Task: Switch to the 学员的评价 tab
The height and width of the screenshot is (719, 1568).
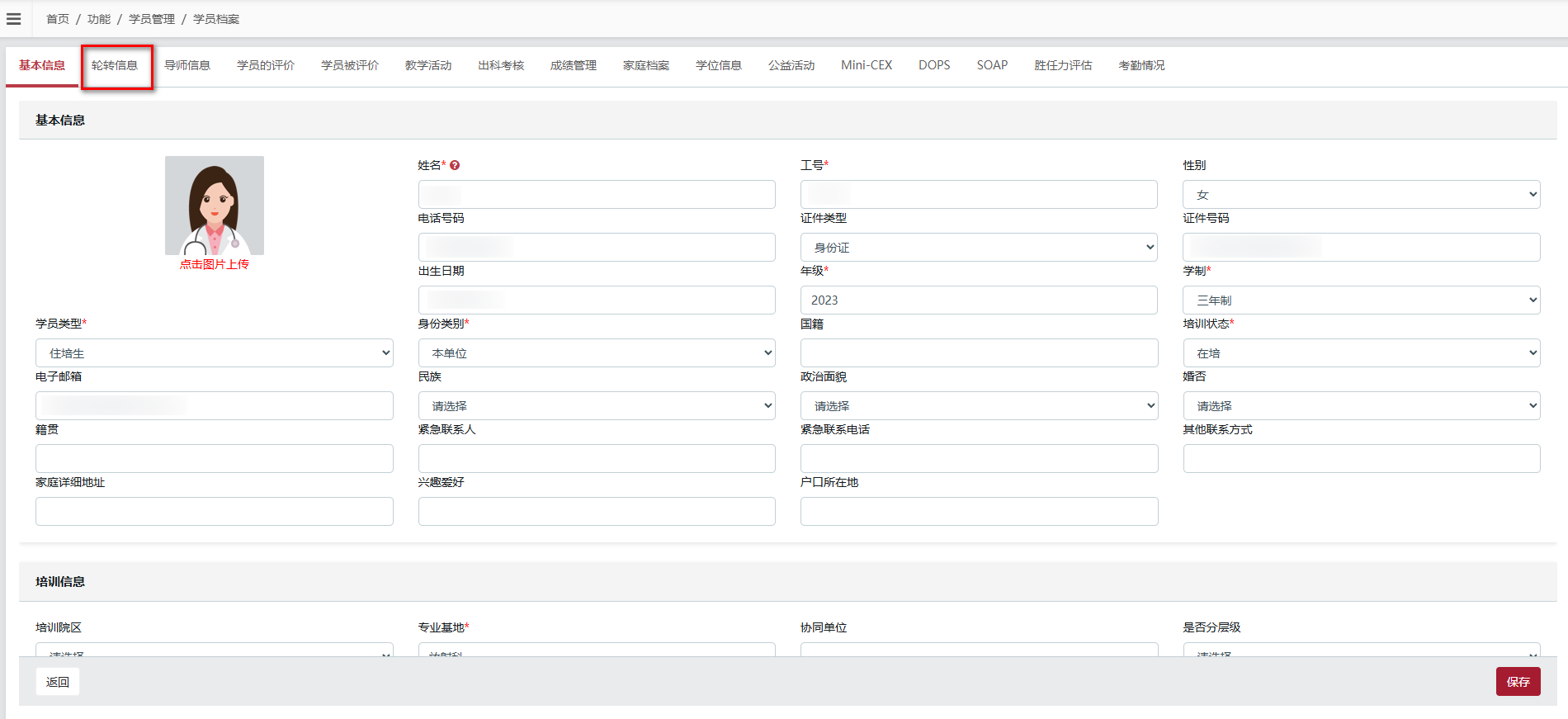Action: (266, 65)
